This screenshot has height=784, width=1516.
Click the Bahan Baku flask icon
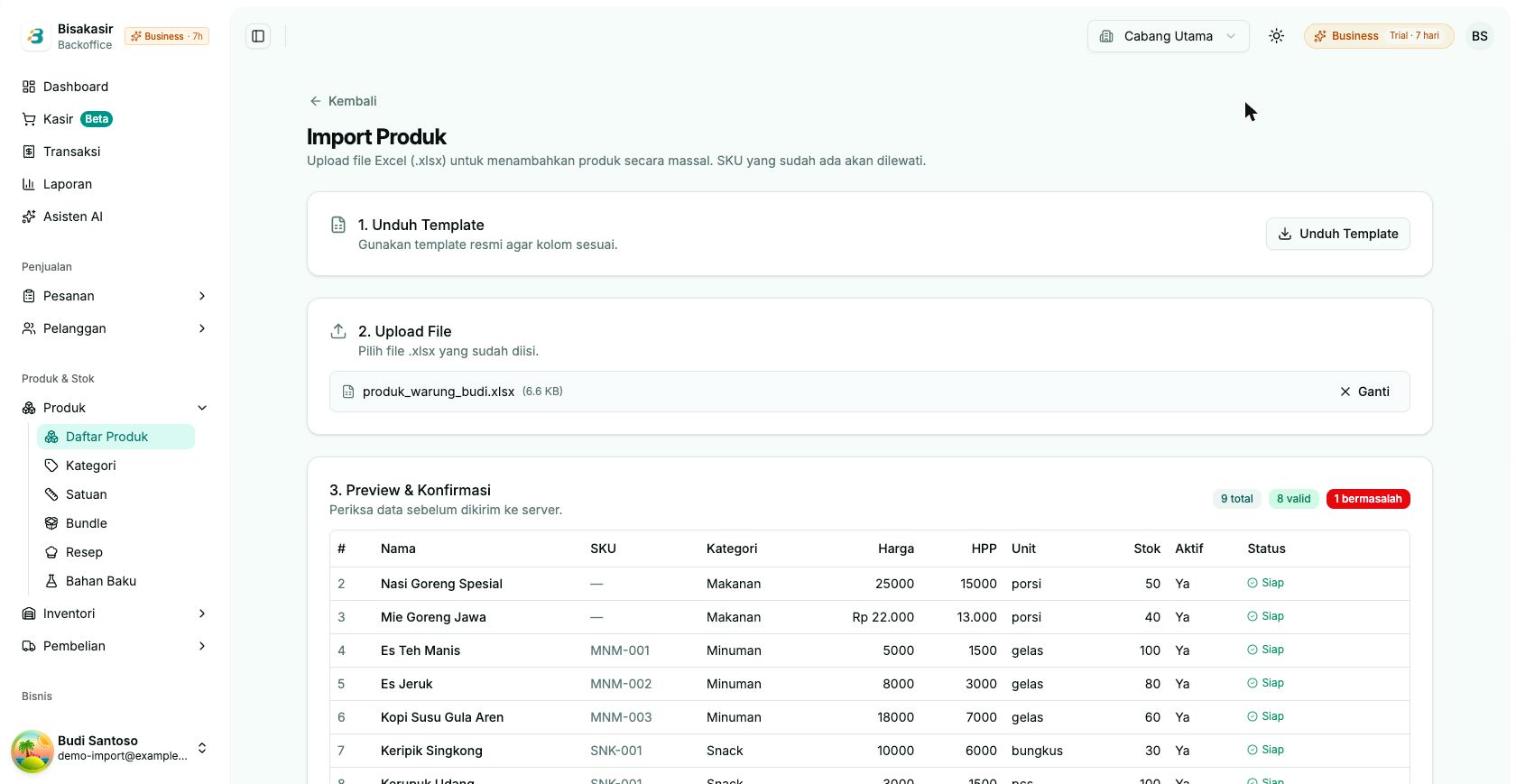pyautogui.click(x=52, y=581)
